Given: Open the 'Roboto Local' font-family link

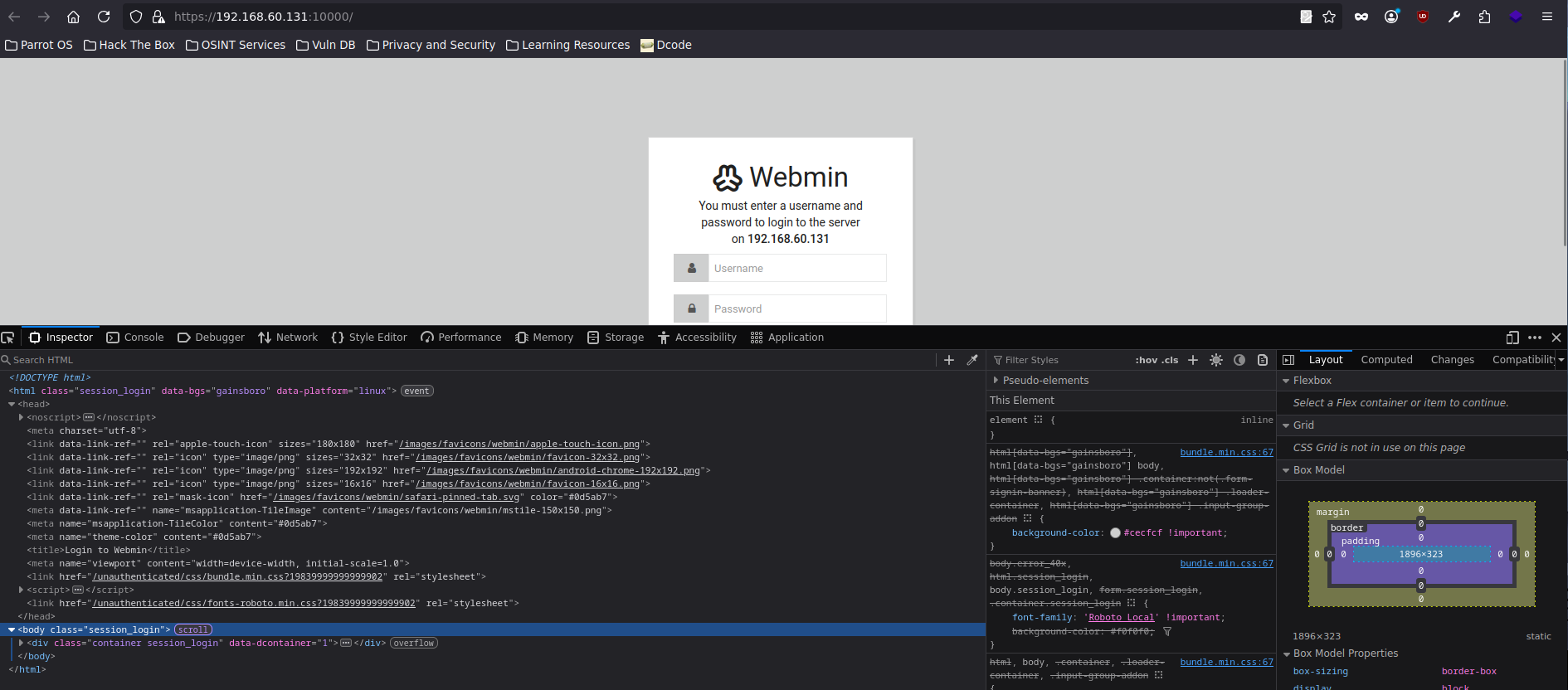Looking at the screenshot, I should (1121, 617).
